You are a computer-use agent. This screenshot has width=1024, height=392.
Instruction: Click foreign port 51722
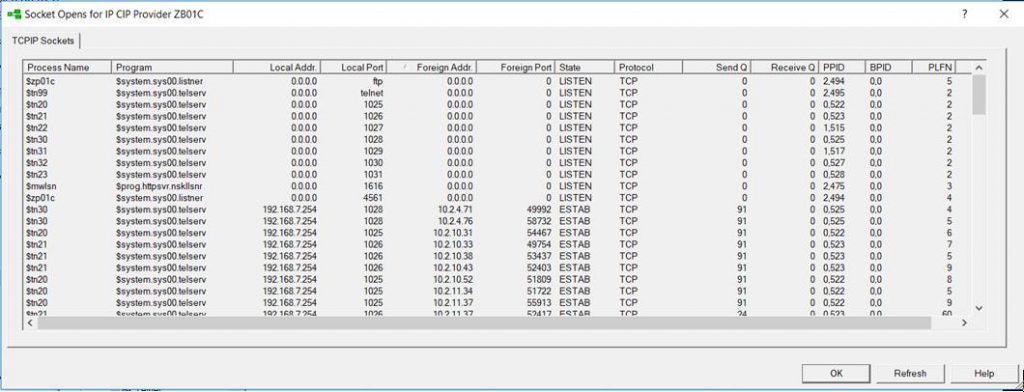point(539,291)
